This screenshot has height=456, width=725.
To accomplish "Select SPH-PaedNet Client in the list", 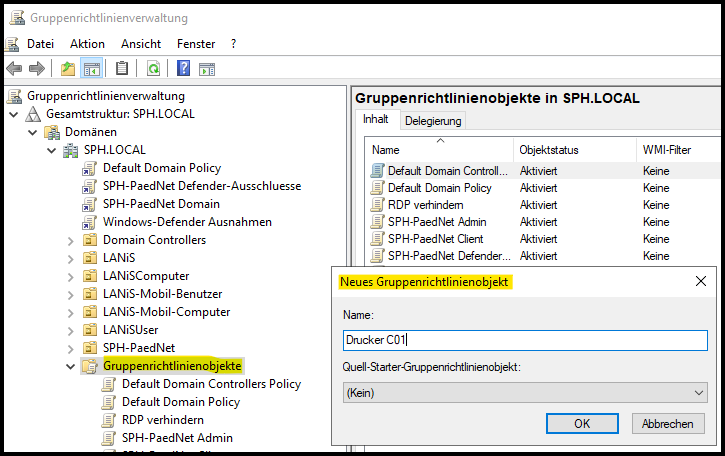I will coord(436,239).
